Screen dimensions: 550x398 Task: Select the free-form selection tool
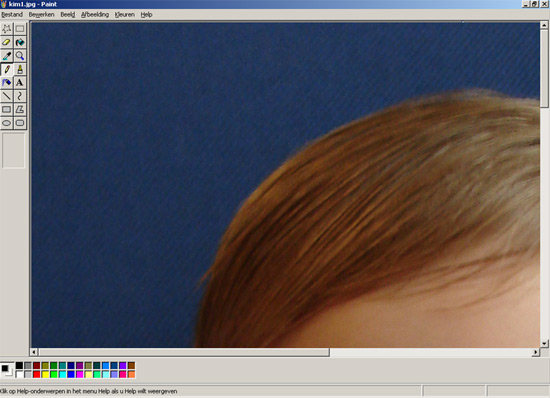tap(7, 29)
